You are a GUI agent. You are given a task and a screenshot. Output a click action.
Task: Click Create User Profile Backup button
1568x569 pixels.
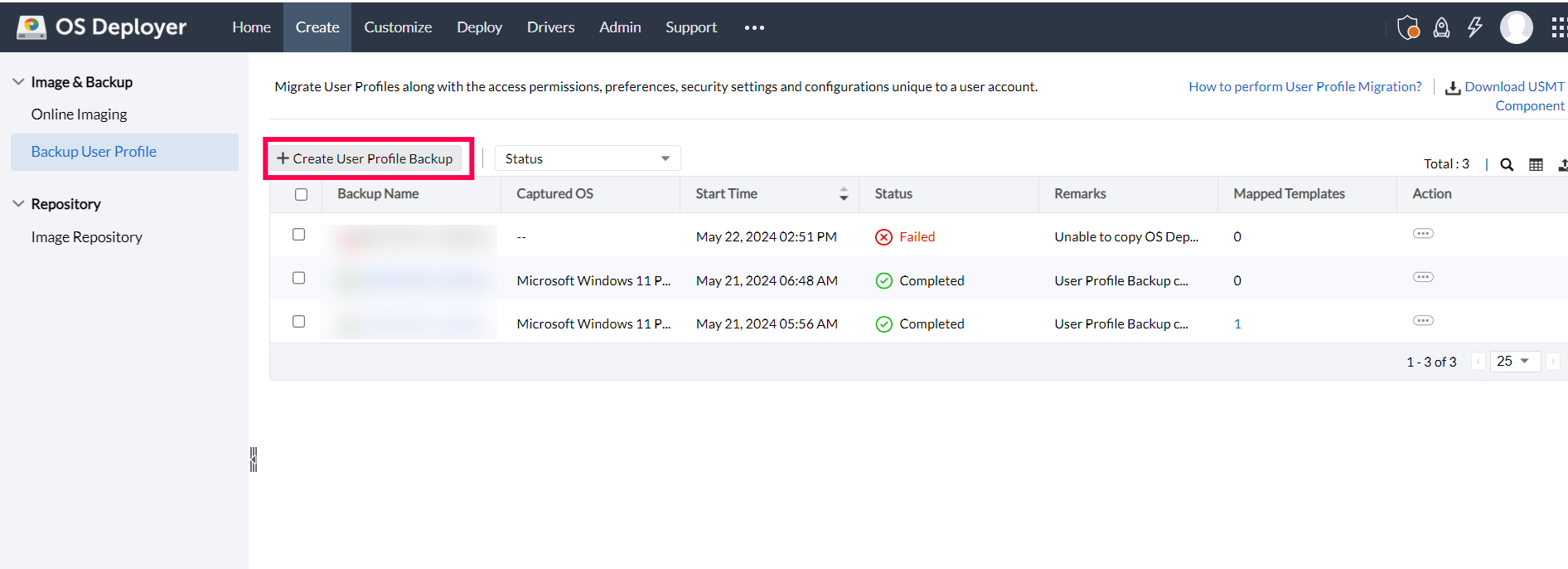tap(365, 158)
